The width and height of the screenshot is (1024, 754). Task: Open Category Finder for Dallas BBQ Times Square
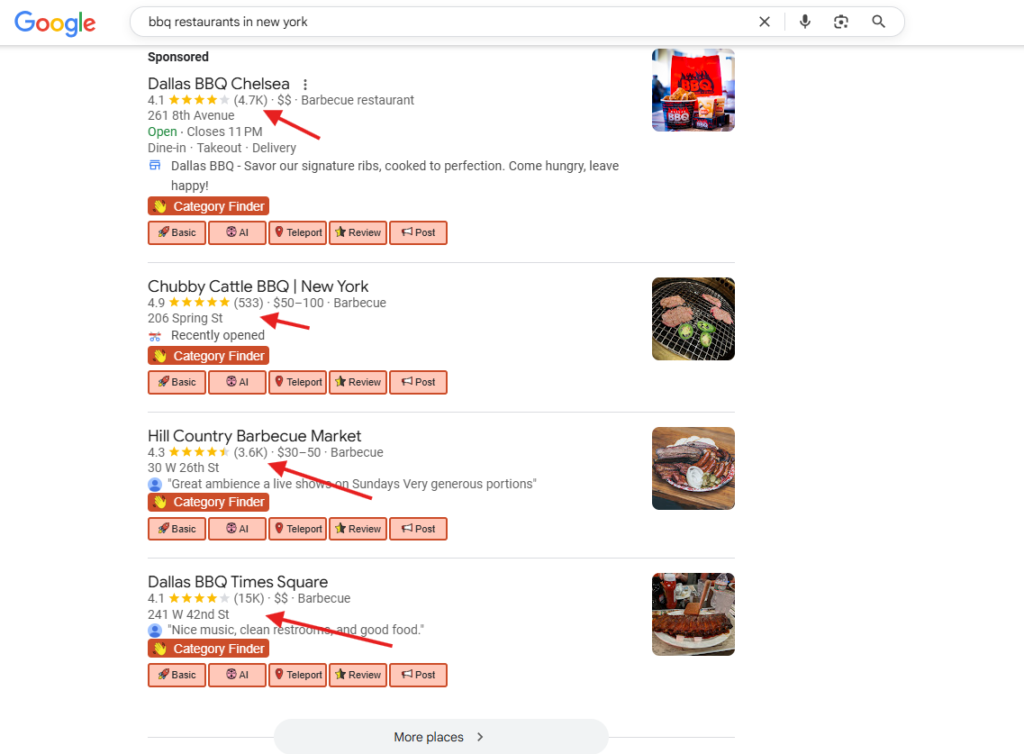click(x=208, y=649)
